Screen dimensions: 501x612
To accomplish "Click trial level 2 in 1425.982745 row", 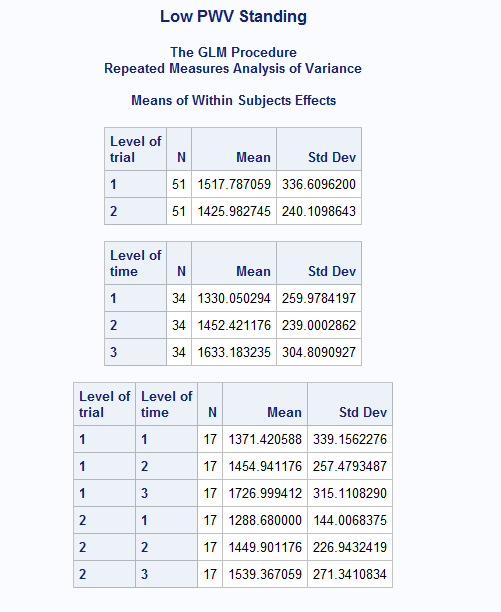I will 114,211.
